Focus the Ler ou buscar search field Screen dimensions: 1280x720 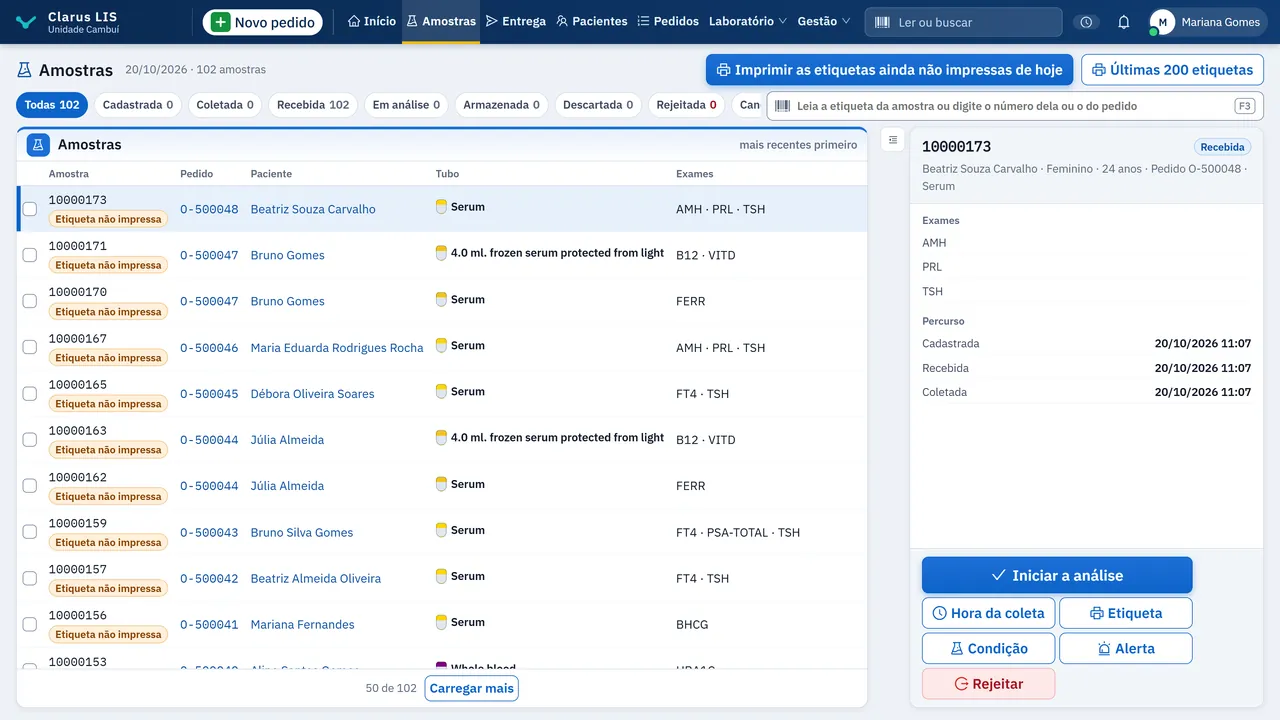(x=964, y=22)
